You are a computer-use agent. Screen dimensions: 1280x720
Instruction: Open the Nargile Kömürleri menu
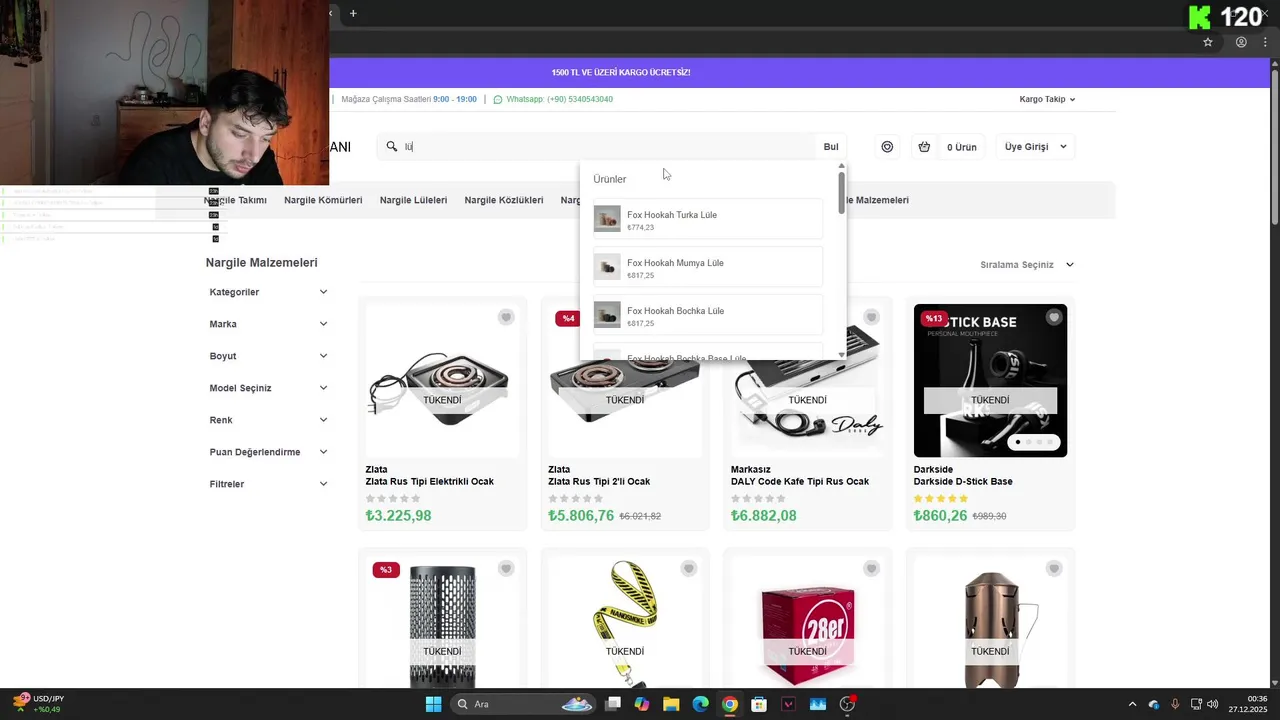(323, 200)
